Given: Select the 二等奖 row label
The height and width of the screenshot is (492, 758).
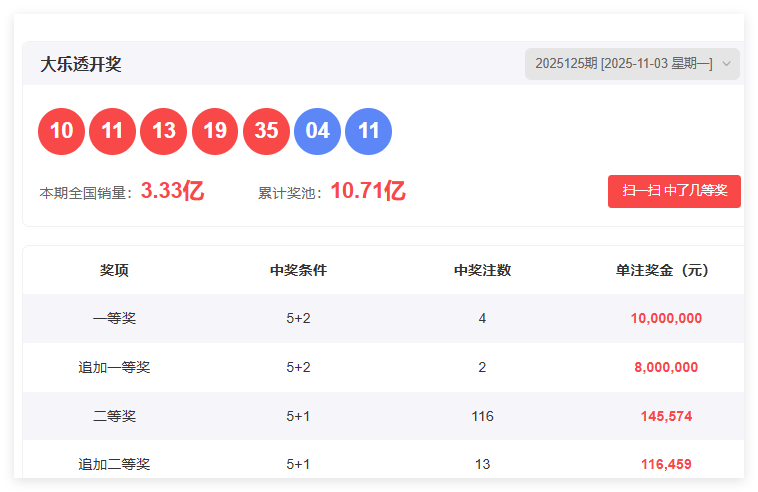Looking at the screenshot, I should click(x=115, y=416).
